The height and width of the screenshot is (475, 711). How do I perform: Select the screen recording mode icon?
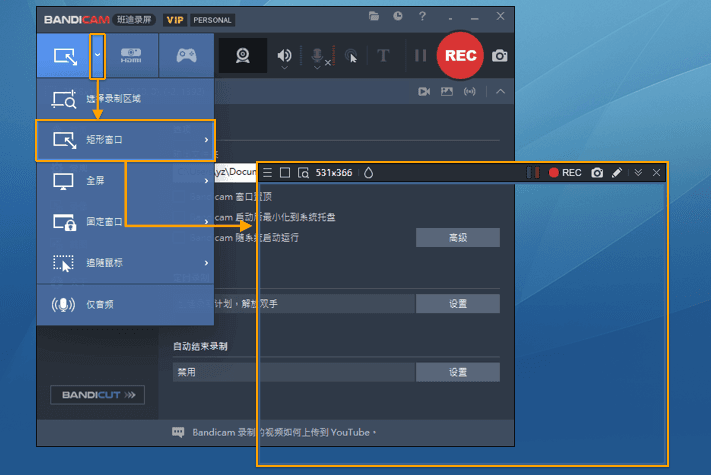[64, 56]
